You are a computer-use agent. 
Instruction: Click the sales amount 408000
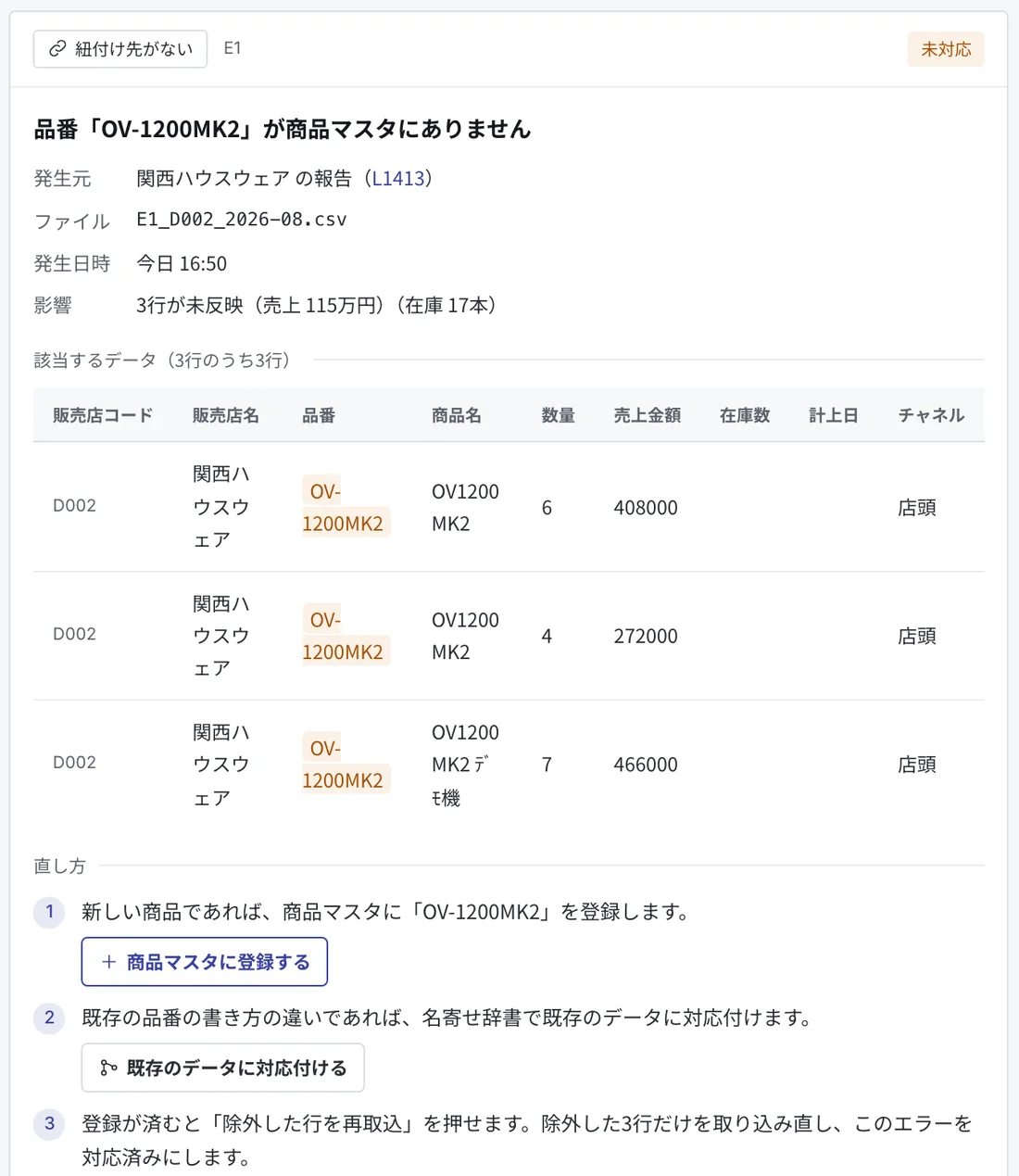[x=646, y=508]
